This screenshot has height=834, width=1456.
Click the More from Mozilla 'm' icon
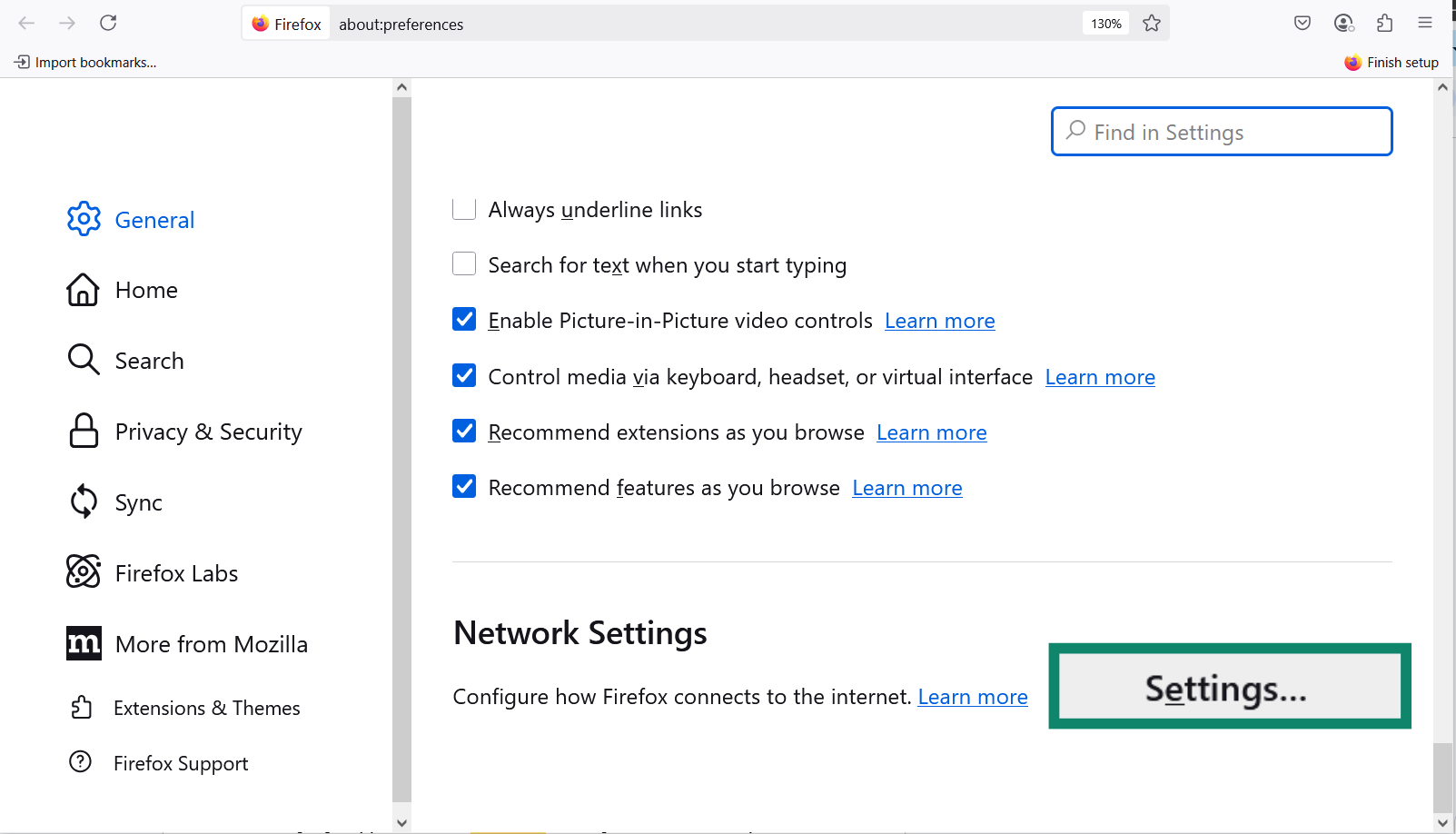[83, 643]
